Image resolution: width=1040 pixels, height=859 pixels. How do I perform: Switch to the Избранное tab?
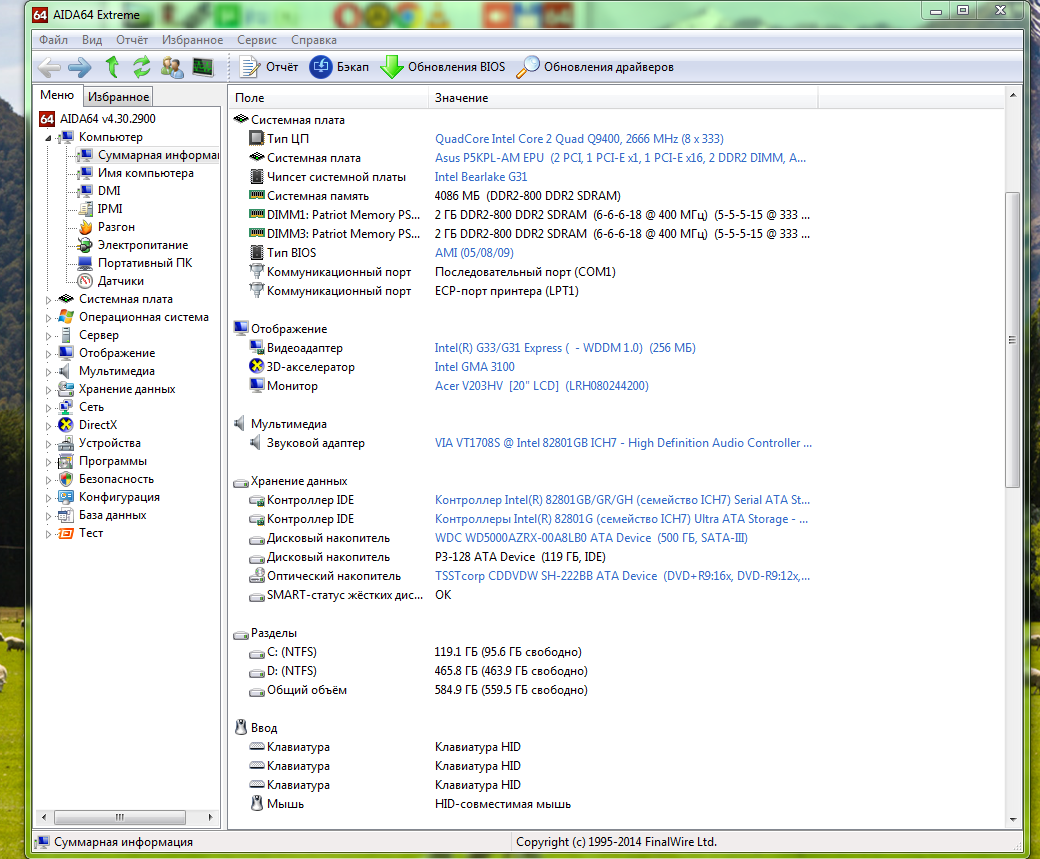coord(118,96)
